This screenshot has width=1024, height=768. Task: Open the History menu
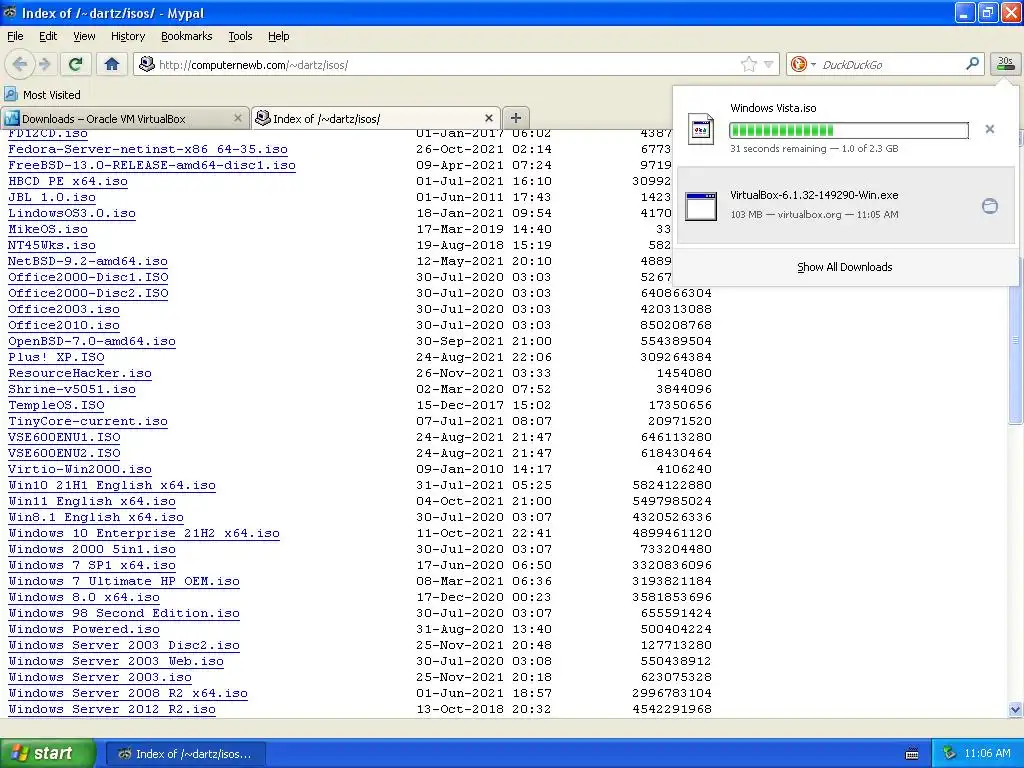[x=127, y=36]
